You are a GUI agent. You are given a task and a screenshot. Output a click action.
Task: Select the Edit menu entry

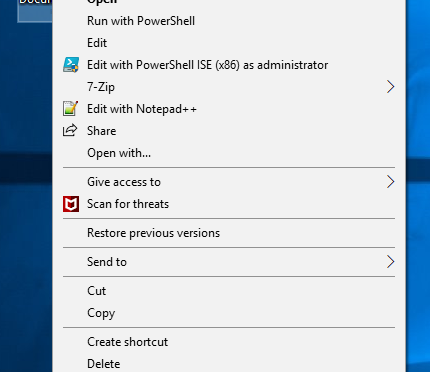(x=229, y=43)
